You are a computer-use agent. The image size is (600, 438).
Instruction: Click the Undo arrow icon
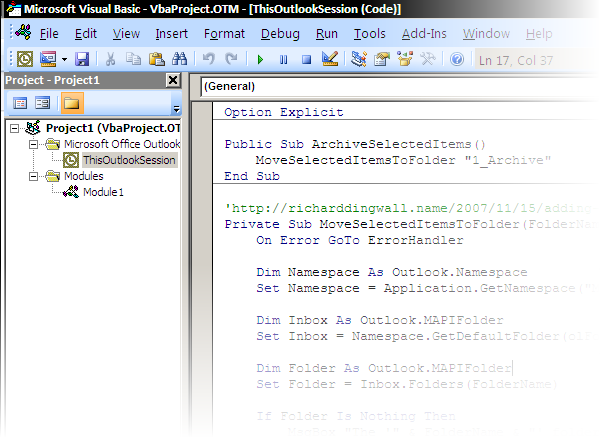click(x=209, y=59)
